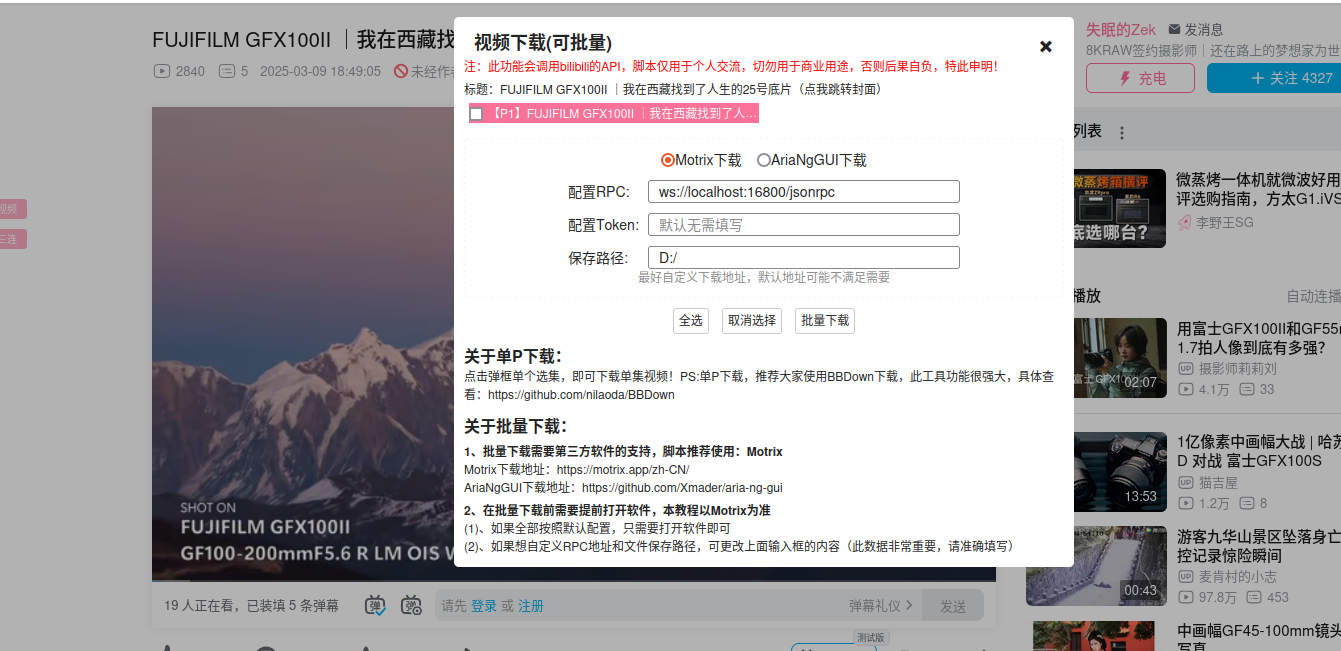Open the 游客九华山景区坠落 video title
Screen dimensions: 1341x651
tap(1258, 547)
